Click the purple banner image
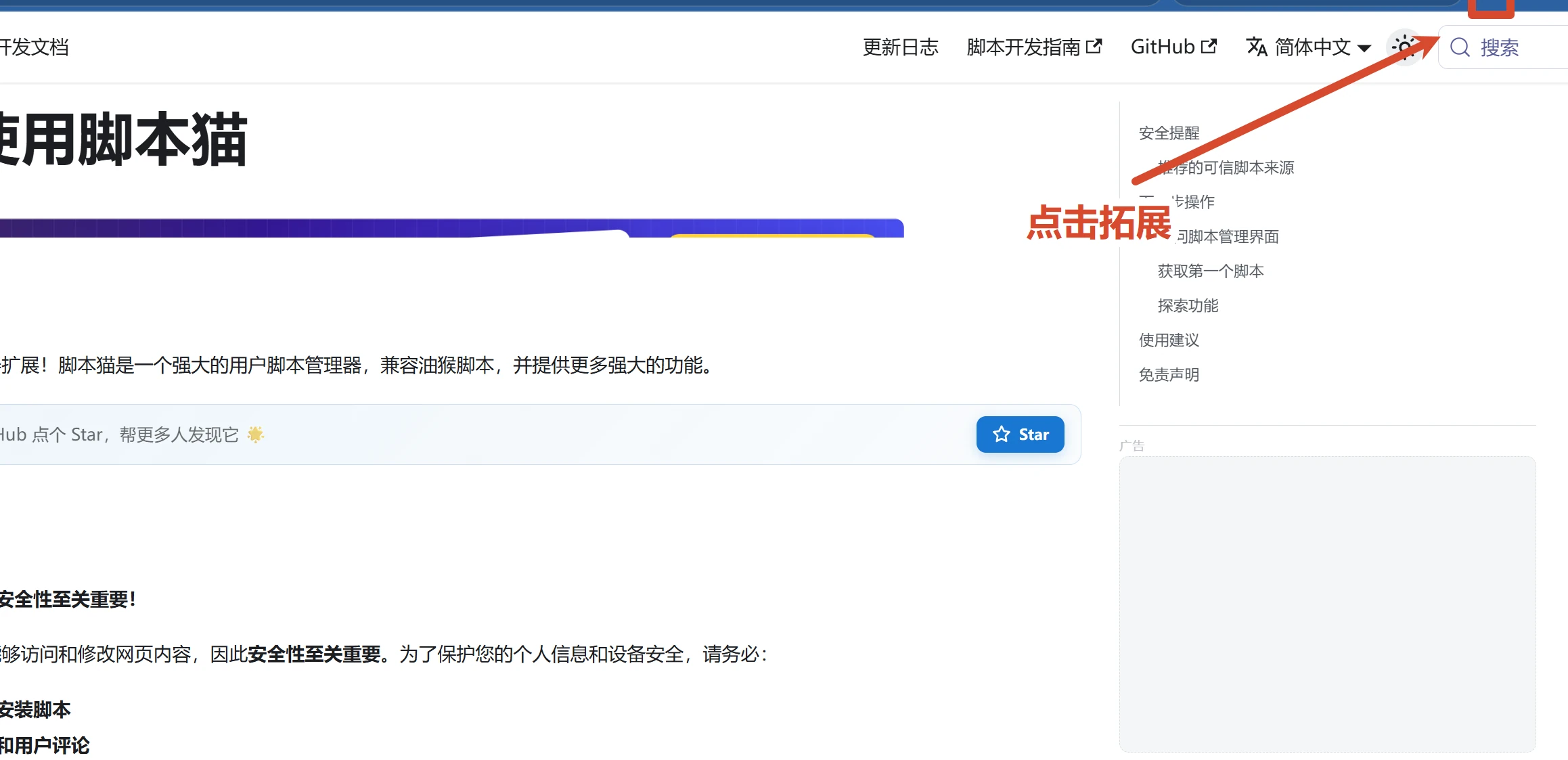 [x=451, y=228]
